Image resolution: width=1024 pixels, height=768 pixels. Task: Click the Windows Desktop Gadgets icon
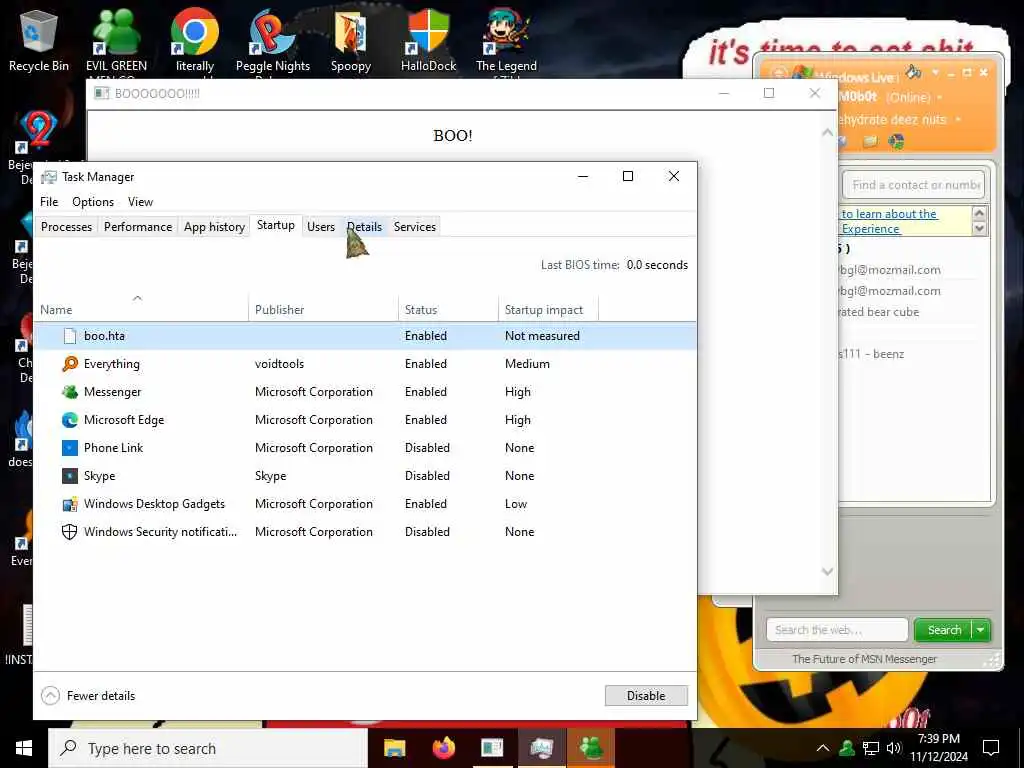(70, 504)
